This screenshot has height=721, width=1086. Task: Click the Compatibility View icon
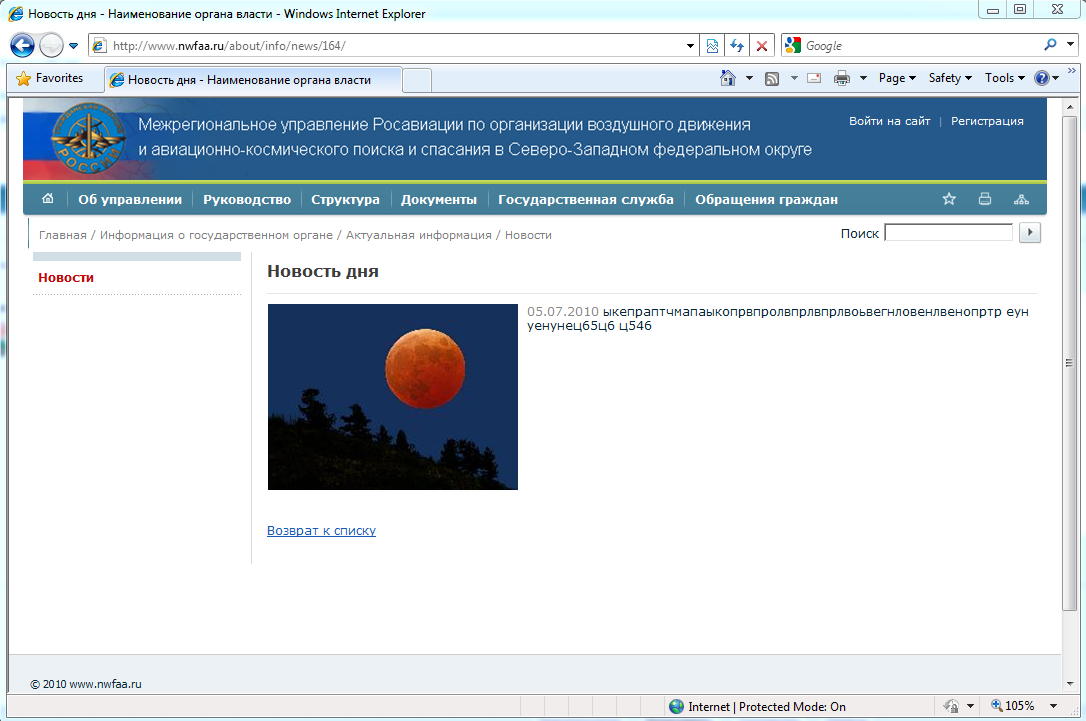712,46
